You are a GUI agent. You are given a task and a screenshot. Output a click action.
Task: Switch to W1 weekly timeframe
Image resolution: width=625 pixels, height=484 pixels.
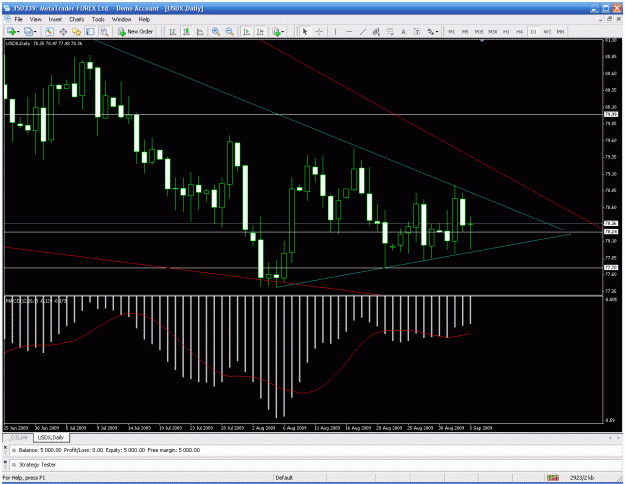point(547,31)
